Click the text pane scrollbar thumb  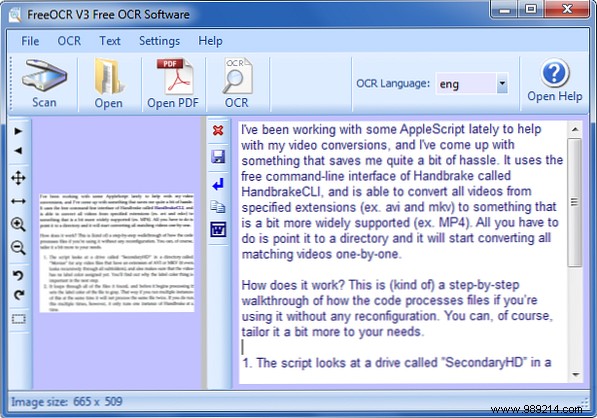(575, 203)
